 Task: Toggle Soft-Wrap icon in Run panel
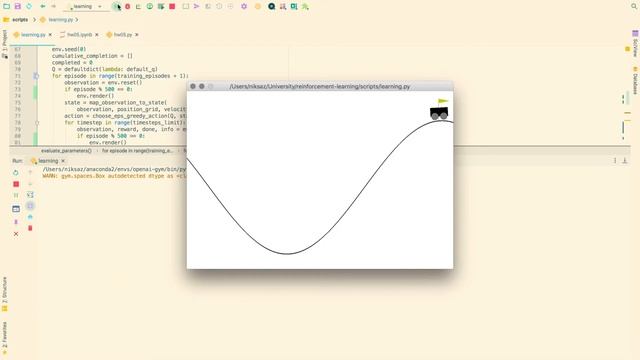click(30, 195)
